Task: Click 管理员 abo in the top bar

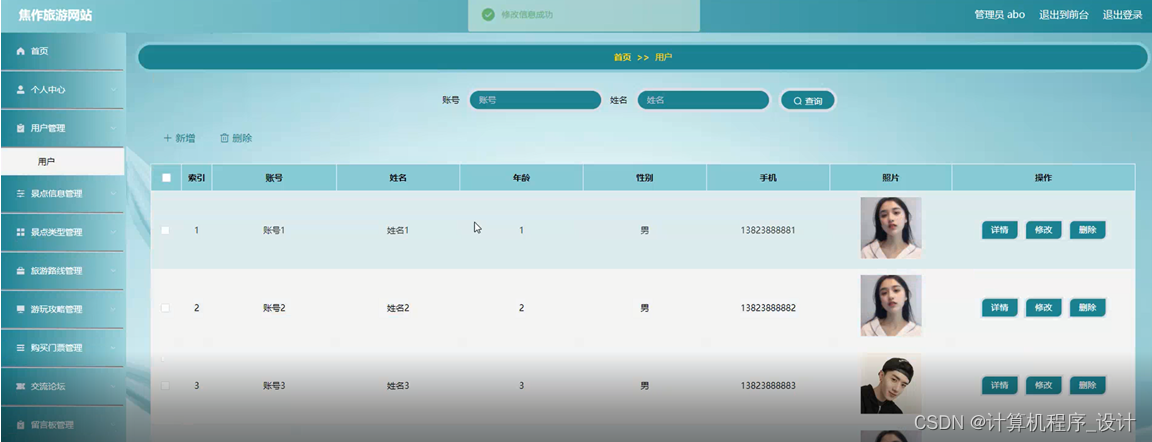Action: [x=999, y=15]
